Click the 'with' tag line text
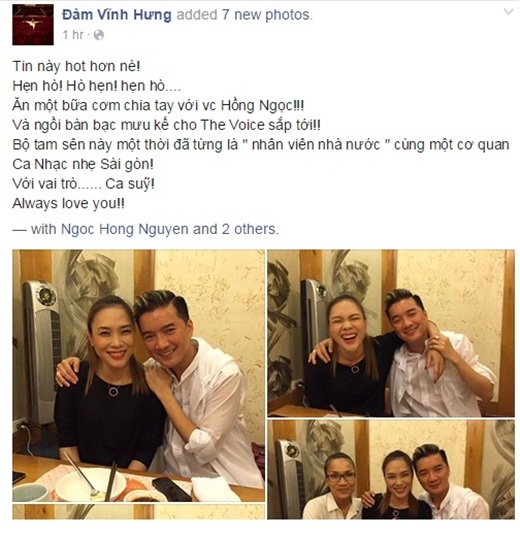520x535 pixels. tap(146, 229)
